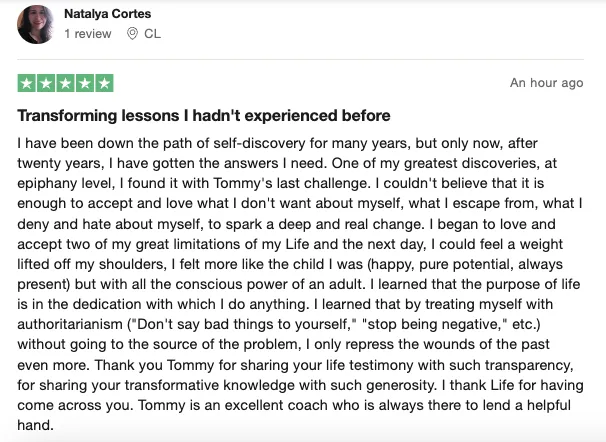Click the fourth green rating star
This screenshot has height=442, width=606.
click(84, 83)
